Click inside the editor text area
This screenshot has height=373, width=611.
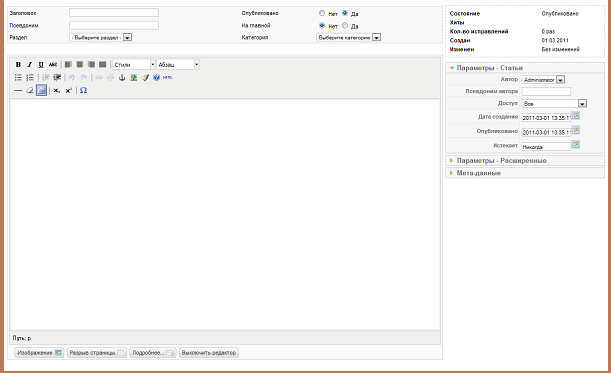[225, 214]
